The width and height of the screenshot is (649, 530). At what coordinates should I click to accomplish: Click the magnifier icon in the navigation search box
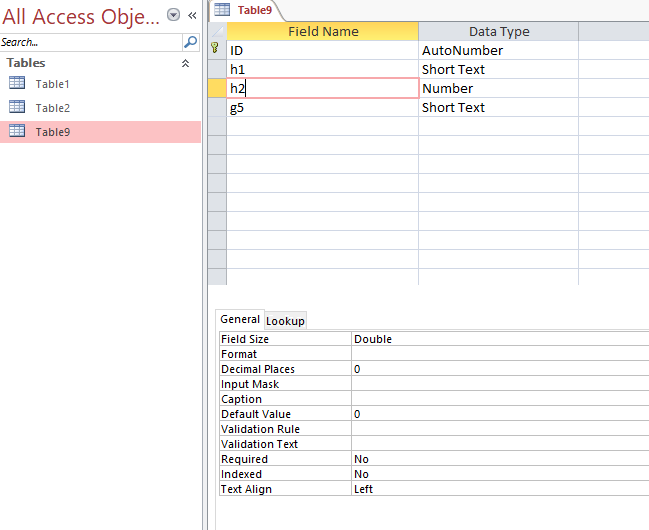click(190, 43)
